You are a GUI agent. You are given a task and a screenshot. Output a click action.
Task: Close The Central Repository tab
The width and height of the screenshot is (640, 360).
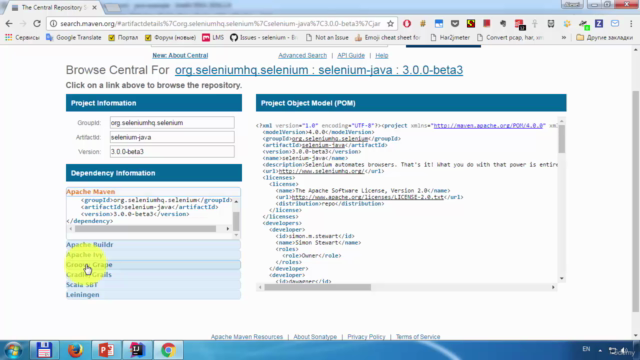pos(94,8)
